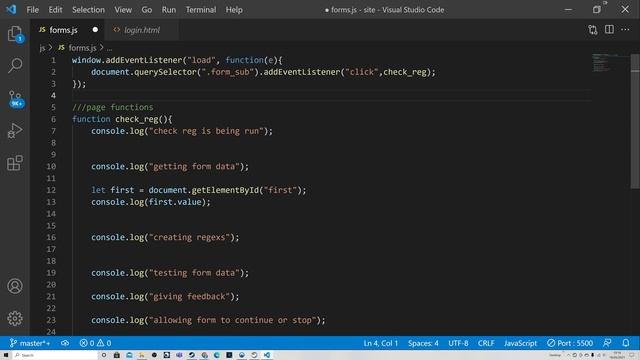Click "giving feedback" string on line 21
Viewport: 640px width, 360px height.
(189, 297)
